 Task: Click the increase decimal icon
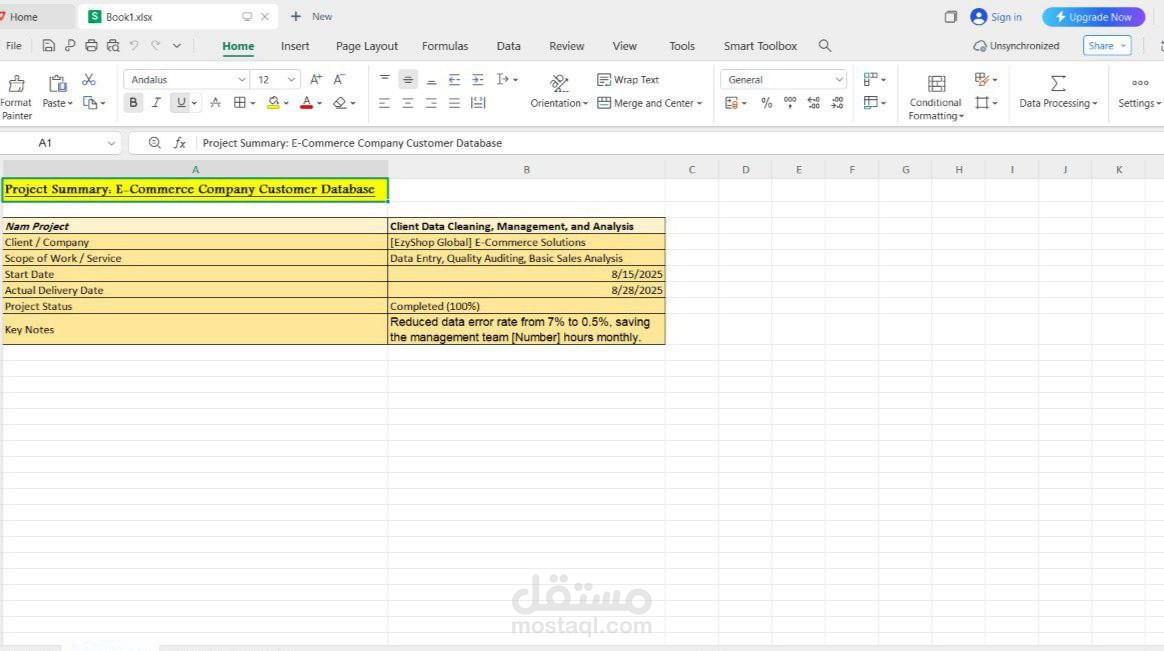[x=813, y=102]
